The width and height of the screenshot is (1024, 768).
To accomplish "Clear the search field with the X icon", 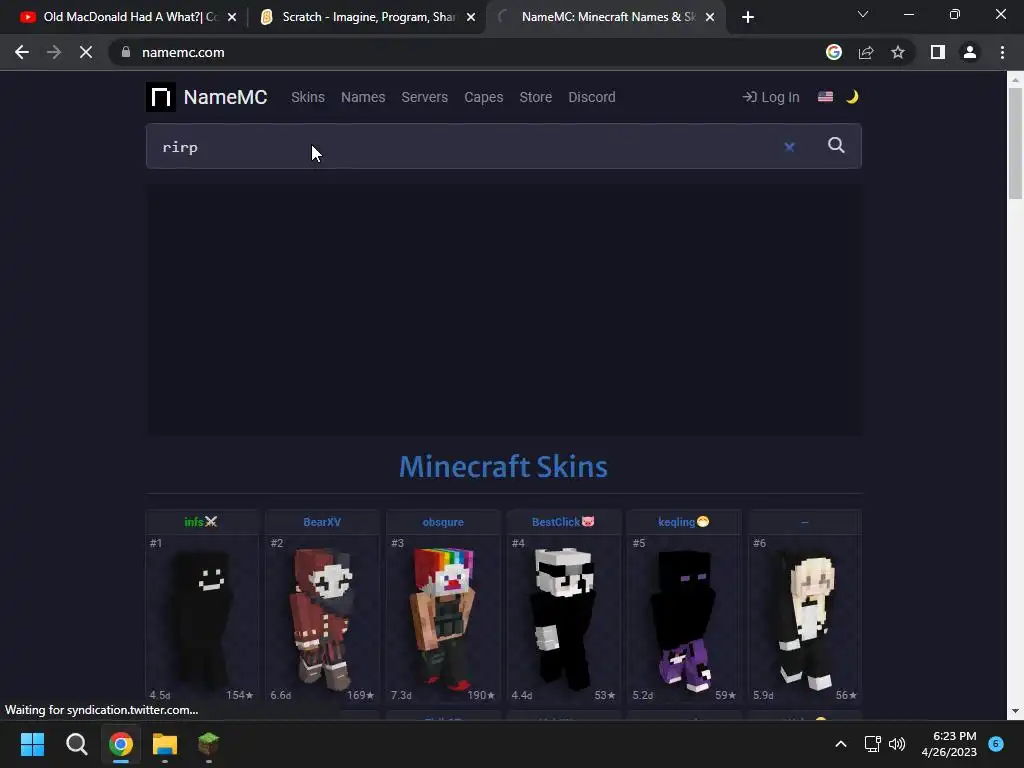I will 790,147.
